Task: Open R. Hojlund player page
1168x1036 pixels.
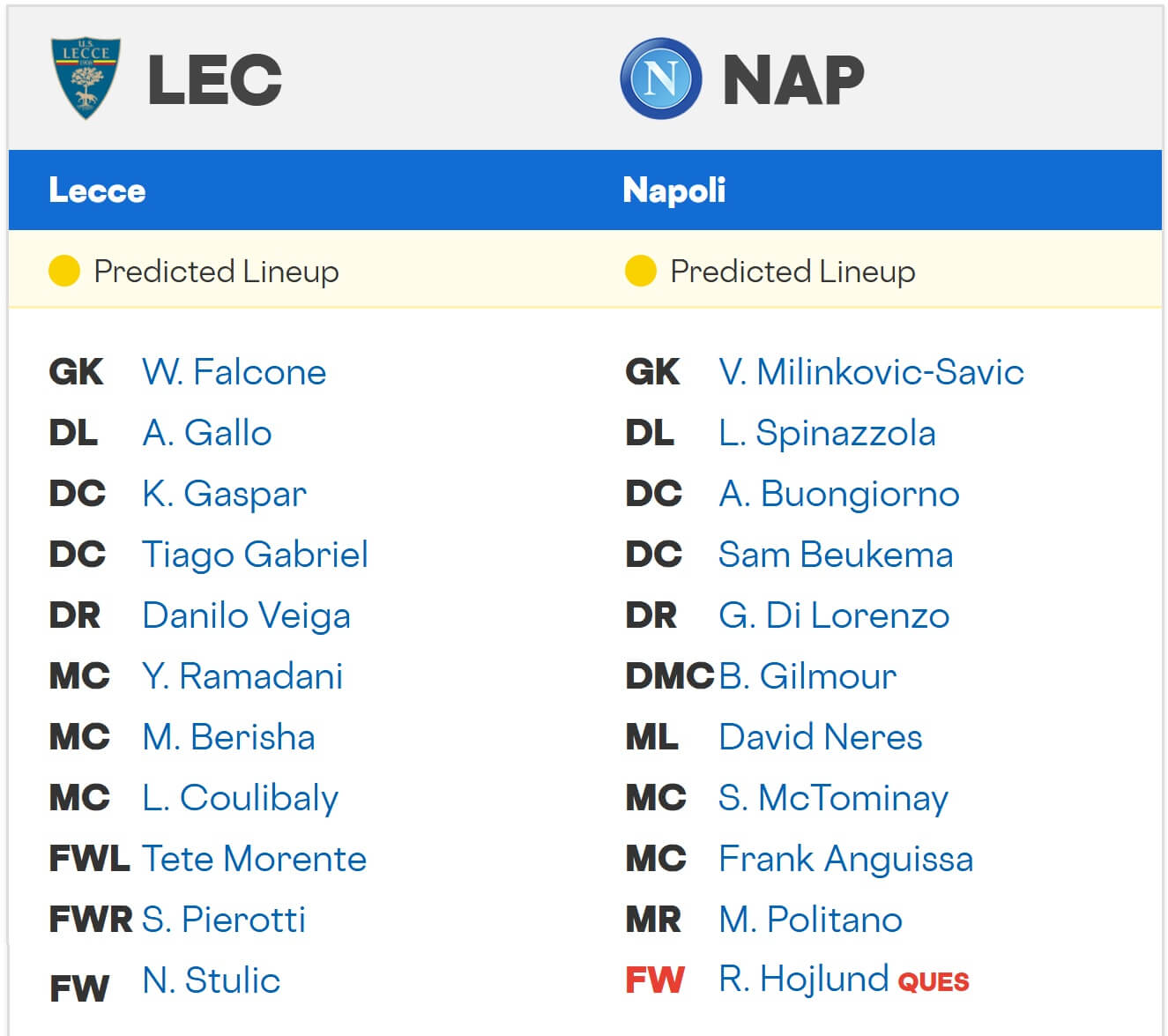Action: coord(804,979)
